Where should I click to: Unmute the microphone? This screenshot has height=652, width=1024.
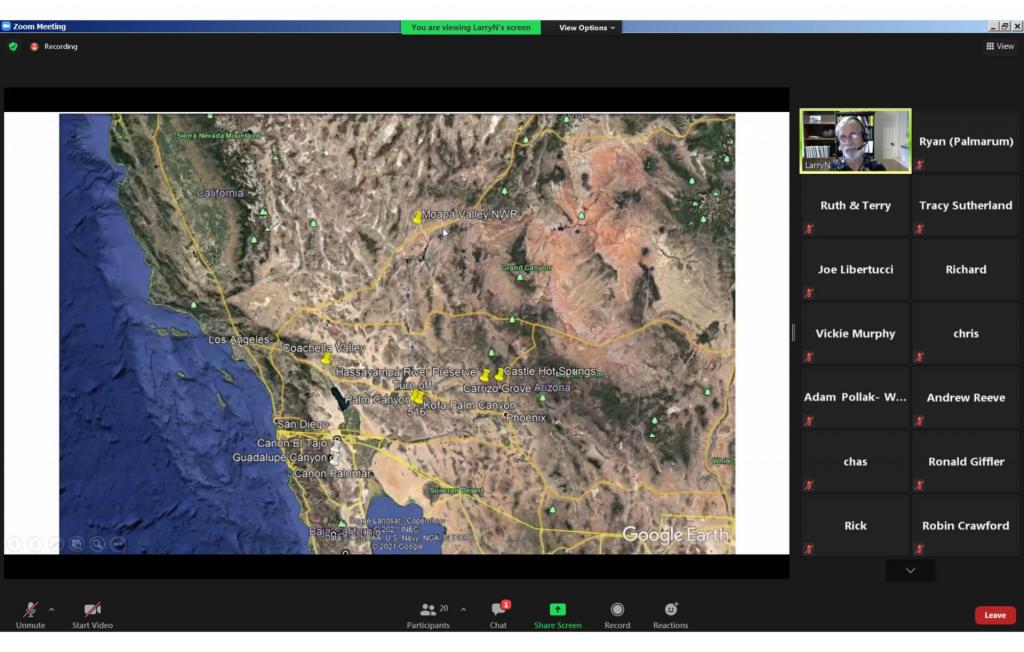tap(30, 610)
